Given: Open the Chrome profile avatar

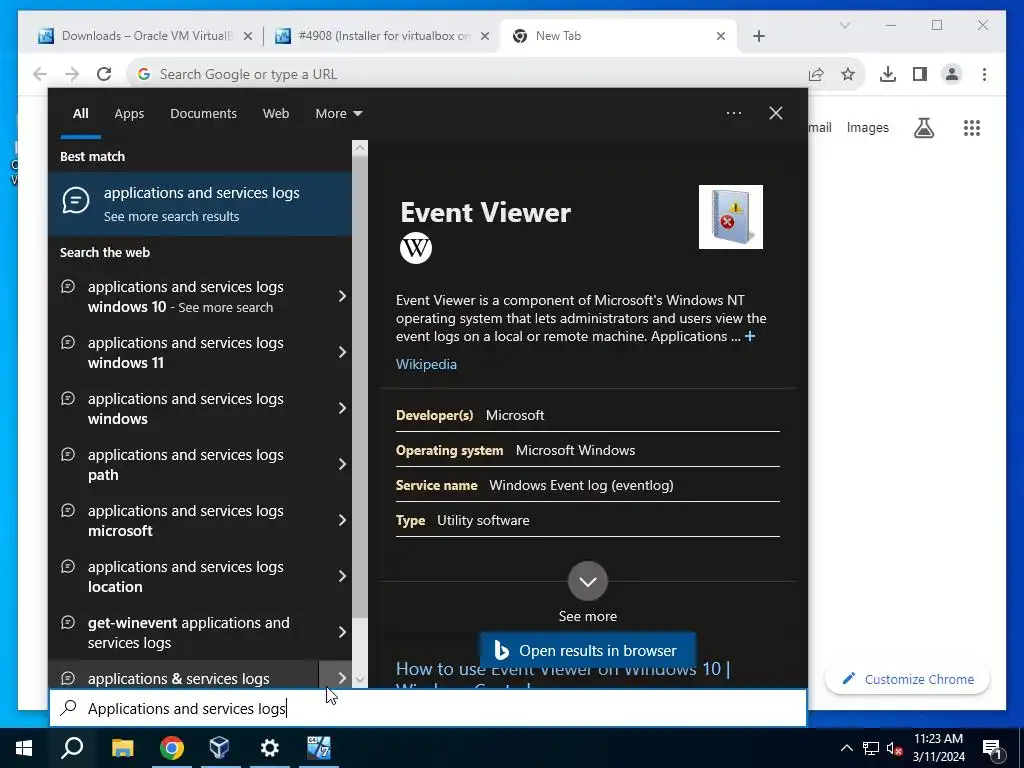Looking at the screenshot, I should [952, 74].
